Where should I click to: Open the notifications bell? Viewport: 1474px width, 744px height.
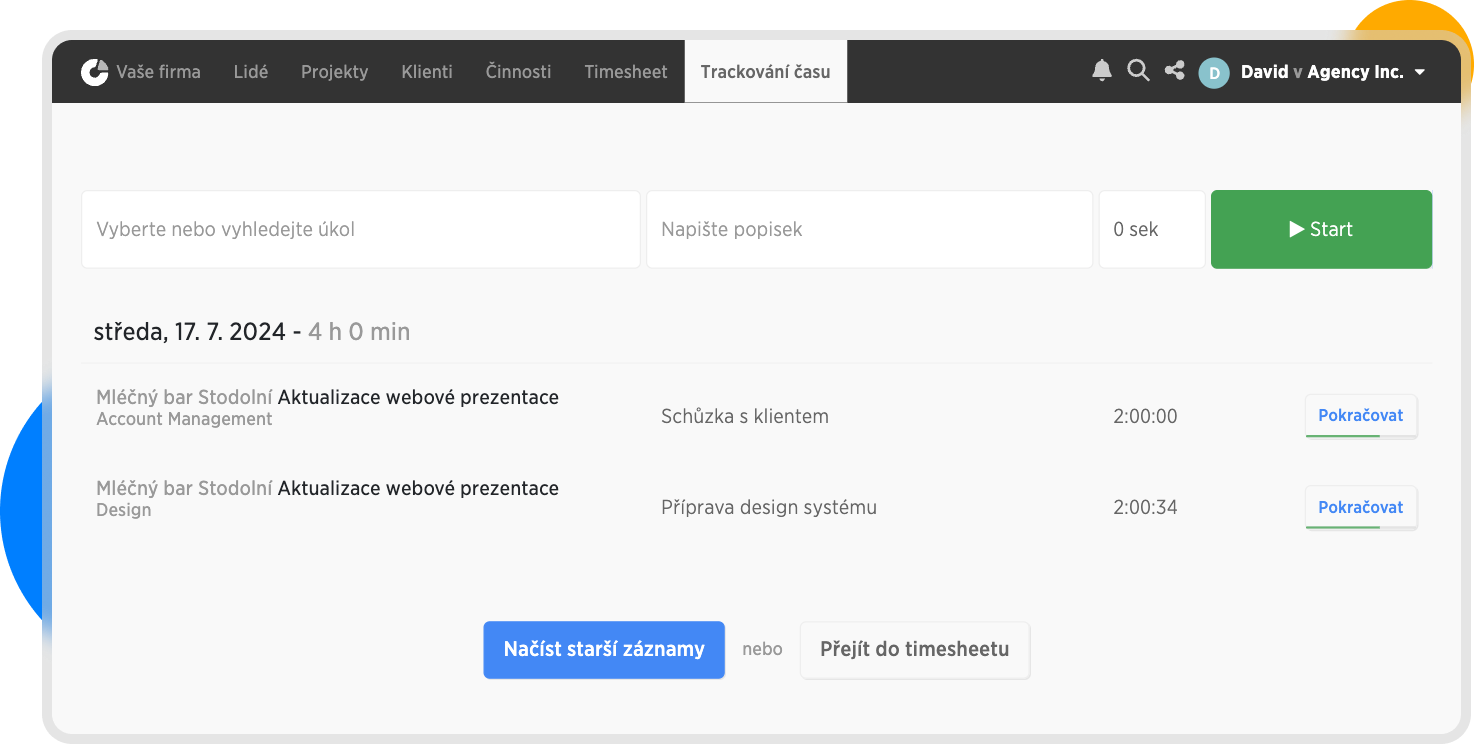(x=1102, y=71)
